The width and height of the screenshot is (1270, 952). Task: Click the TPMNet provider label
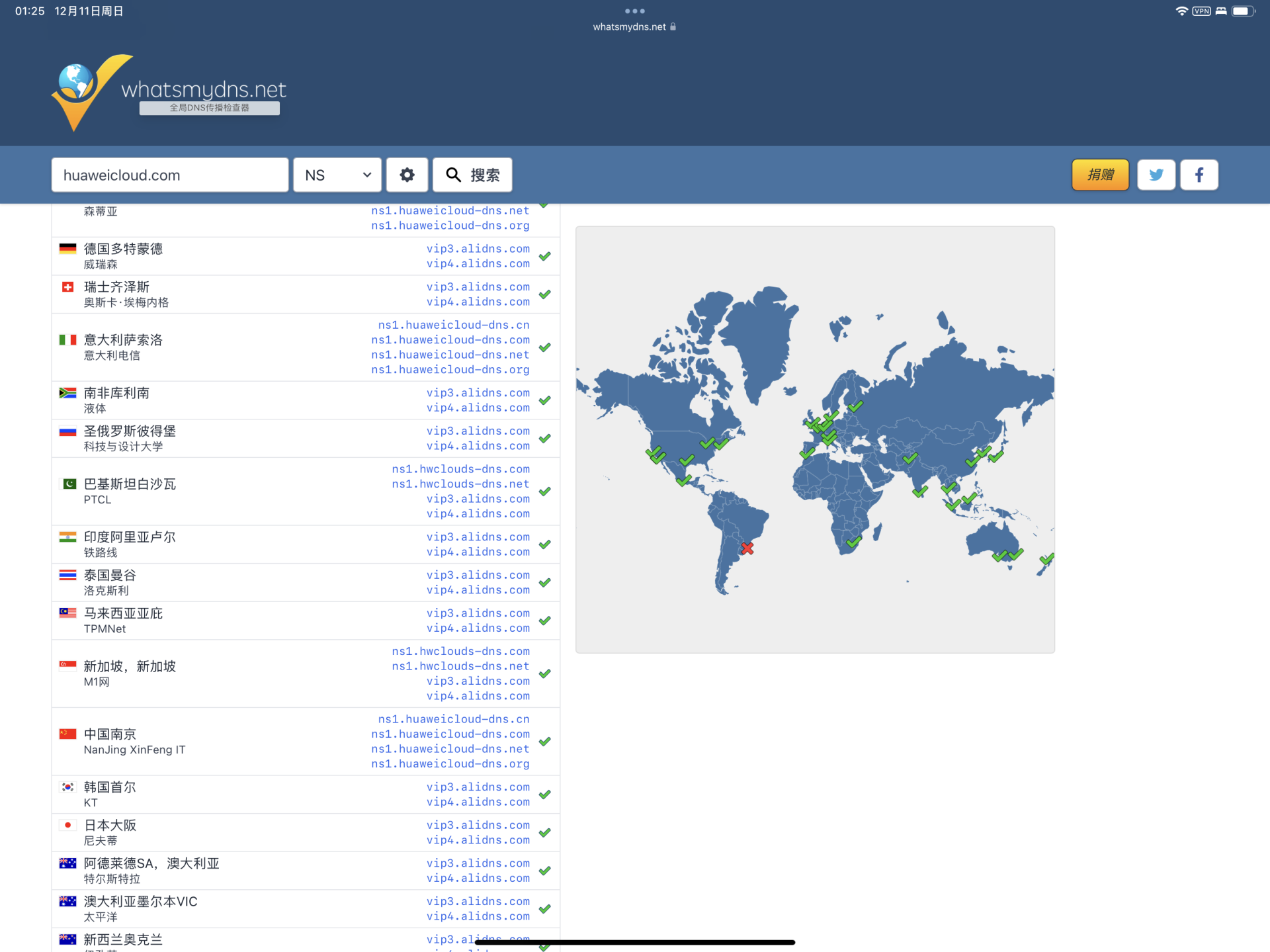(x=105, y=628)
